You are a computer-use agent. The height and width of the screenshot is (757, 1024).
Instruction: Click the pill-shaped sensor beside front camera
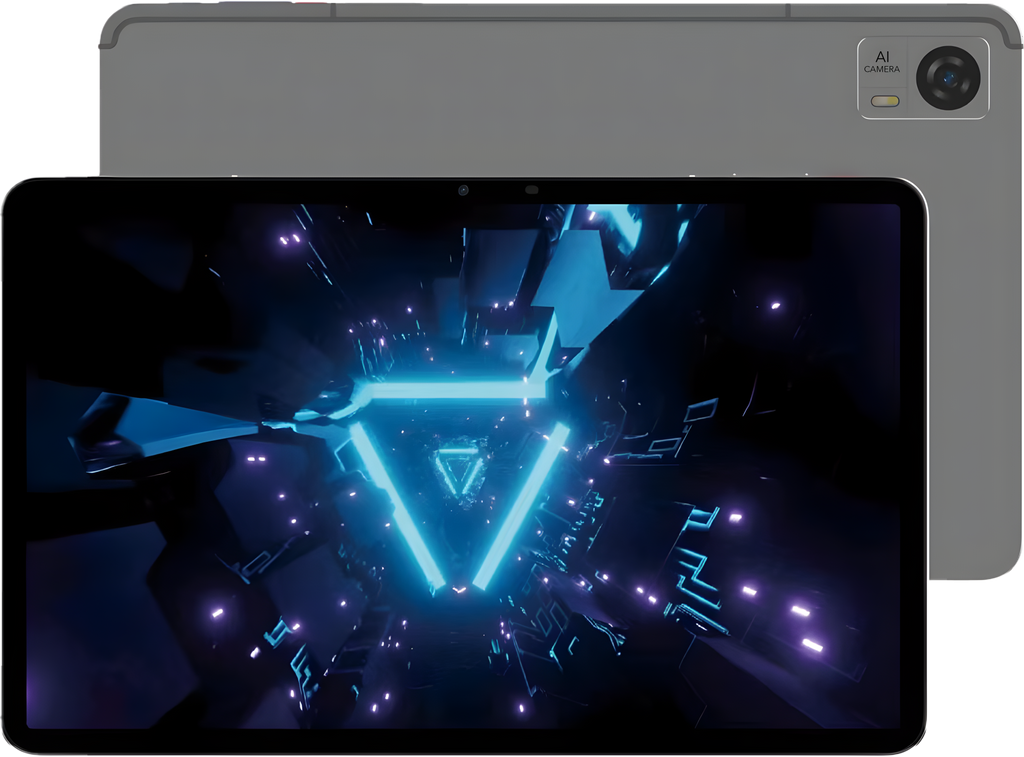point(531,190)
